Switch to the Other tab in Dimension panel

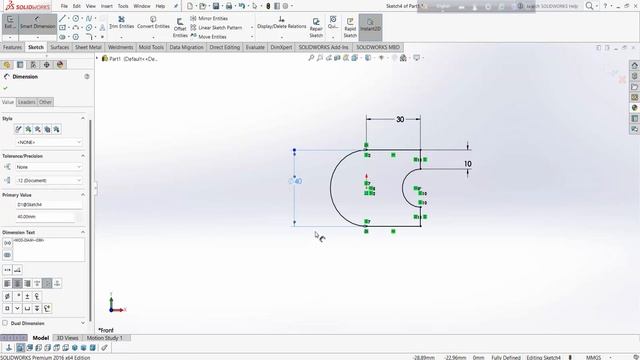pyautogui.click(x=45, y=102)
